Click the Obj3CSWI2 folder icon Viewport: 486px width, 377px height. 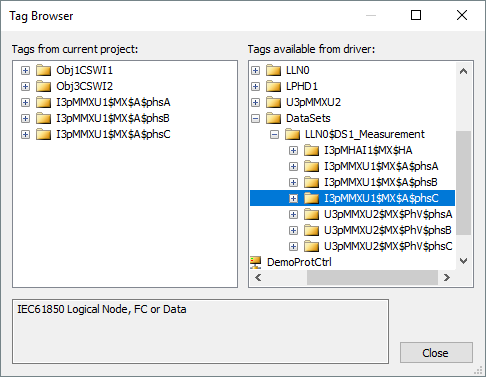point(43,87)
